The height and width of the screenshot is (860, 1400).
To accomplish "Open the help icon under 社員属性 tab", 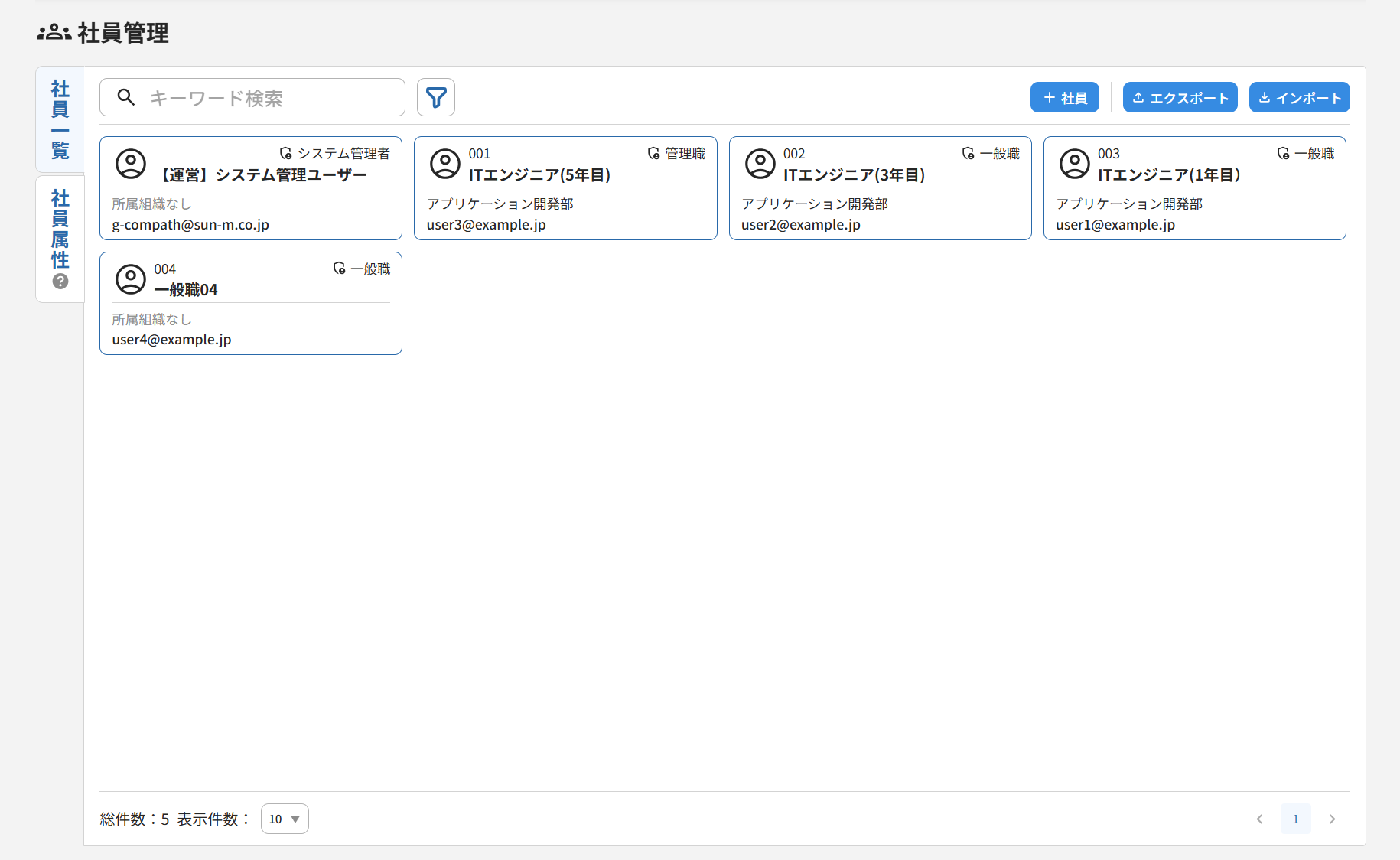I will click(x=60, y=282).
